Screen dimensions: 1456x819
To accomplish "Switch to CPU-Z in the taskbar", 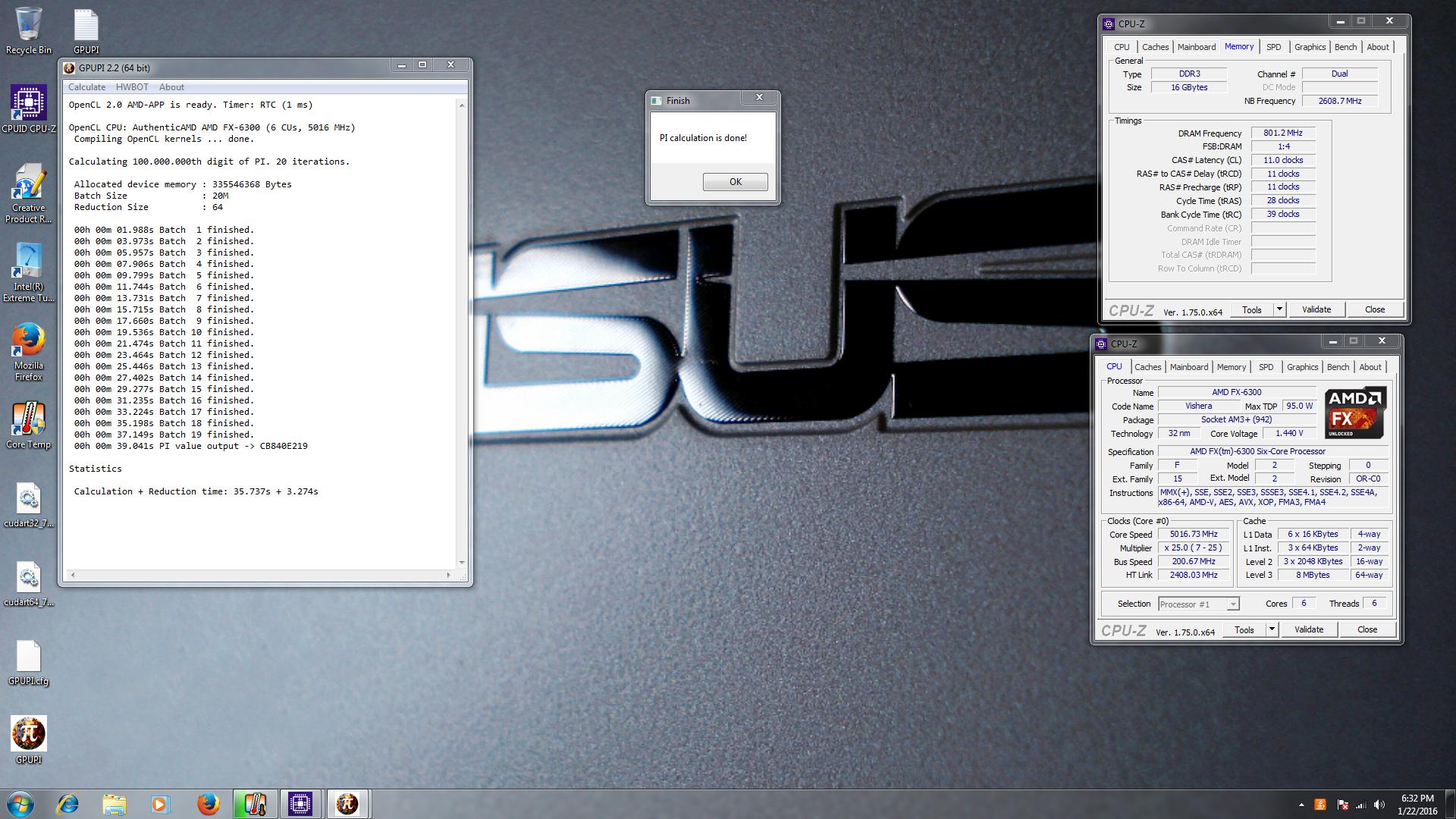I will (x=300, y=804).
